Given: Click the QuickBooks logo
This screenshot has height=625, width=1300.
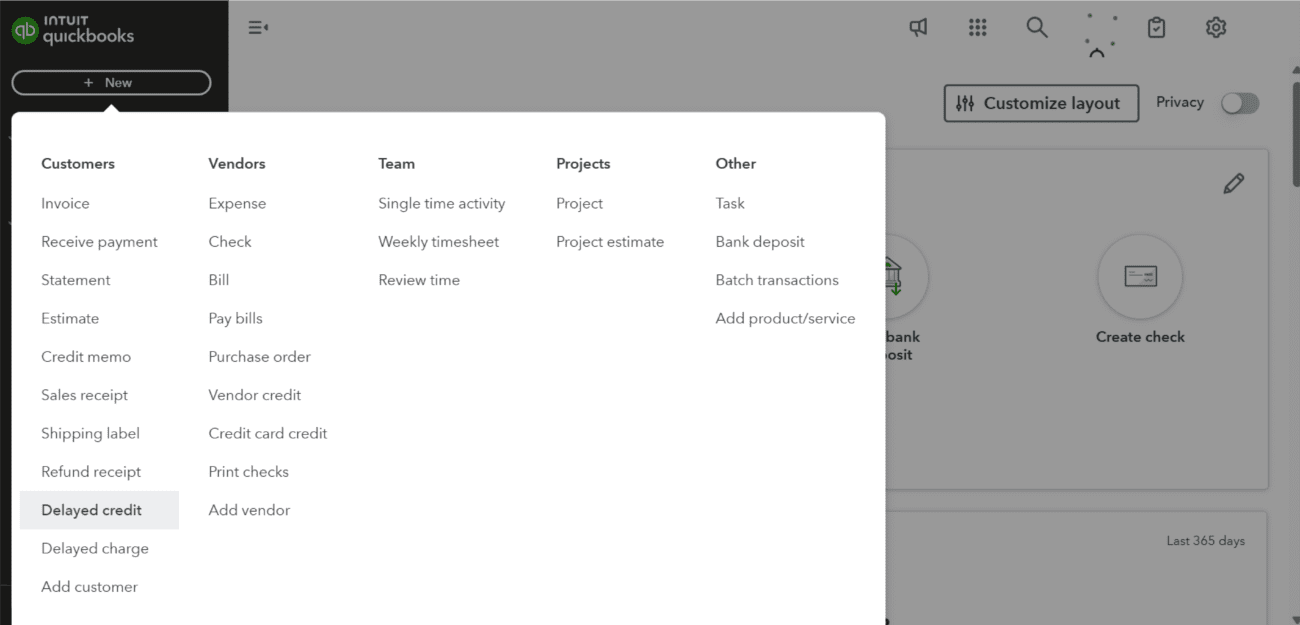Looking at the screenshot, I should click(73, 30).
